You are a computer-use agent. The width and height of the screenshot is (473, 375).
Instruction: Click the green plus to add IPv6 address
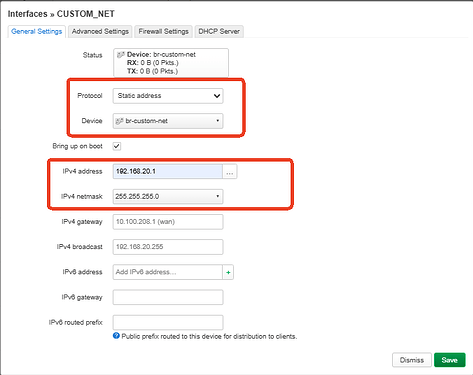228,272
